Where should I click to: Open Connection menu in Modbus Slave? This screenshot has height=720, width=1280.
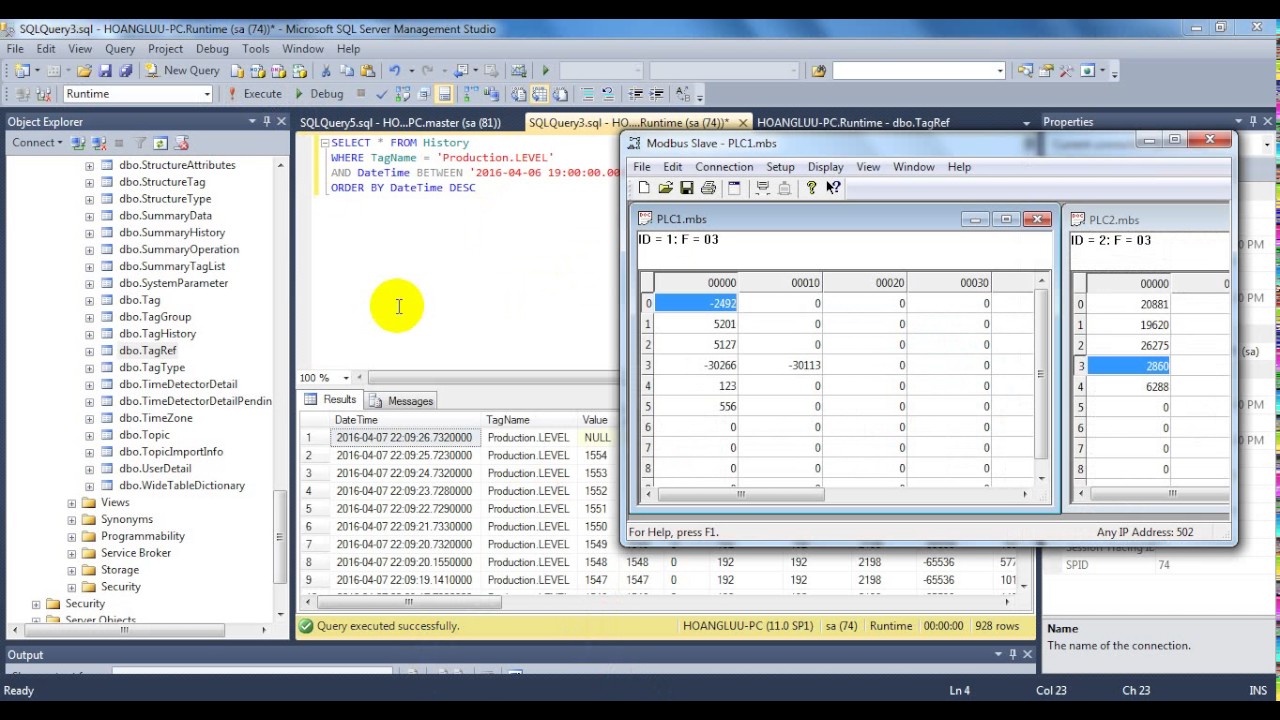click(x=724, y=167)
